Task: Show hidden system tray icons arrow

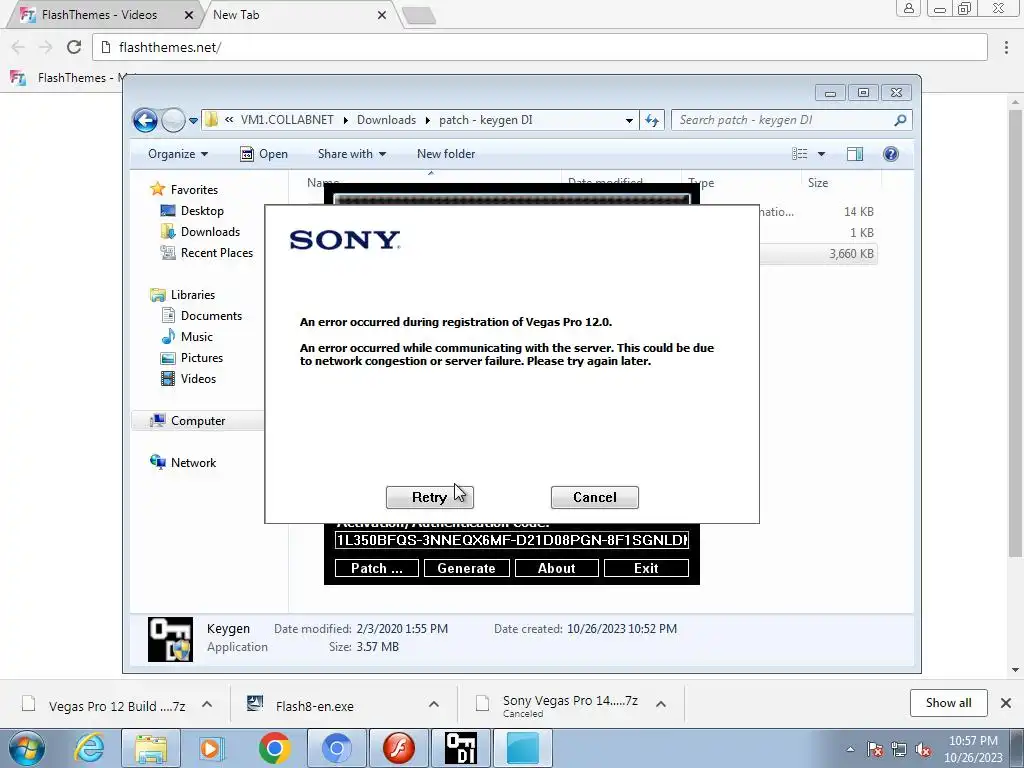Action: click(x=850, y=750)
